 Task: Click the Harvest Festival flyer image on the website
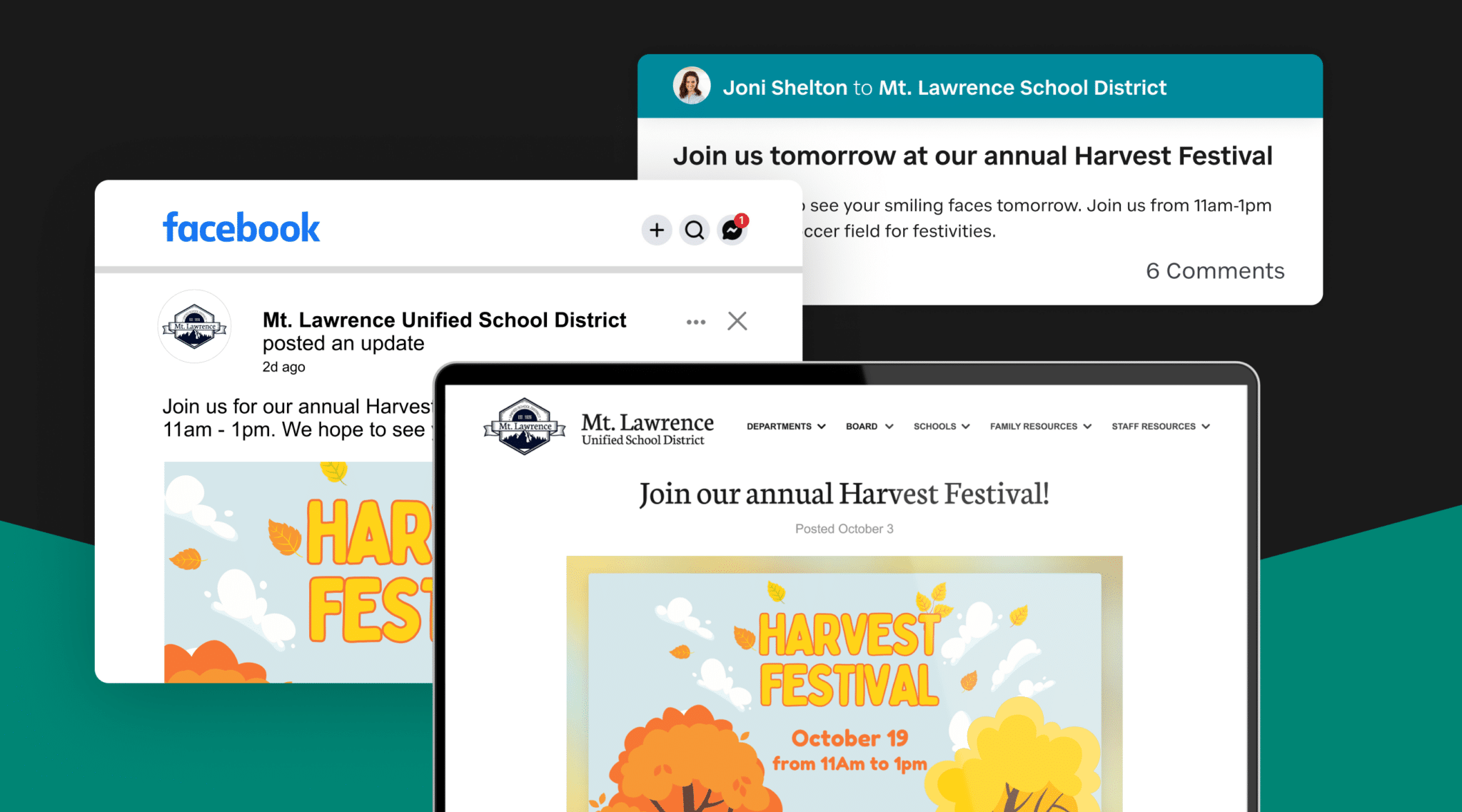tap(844, 678)
